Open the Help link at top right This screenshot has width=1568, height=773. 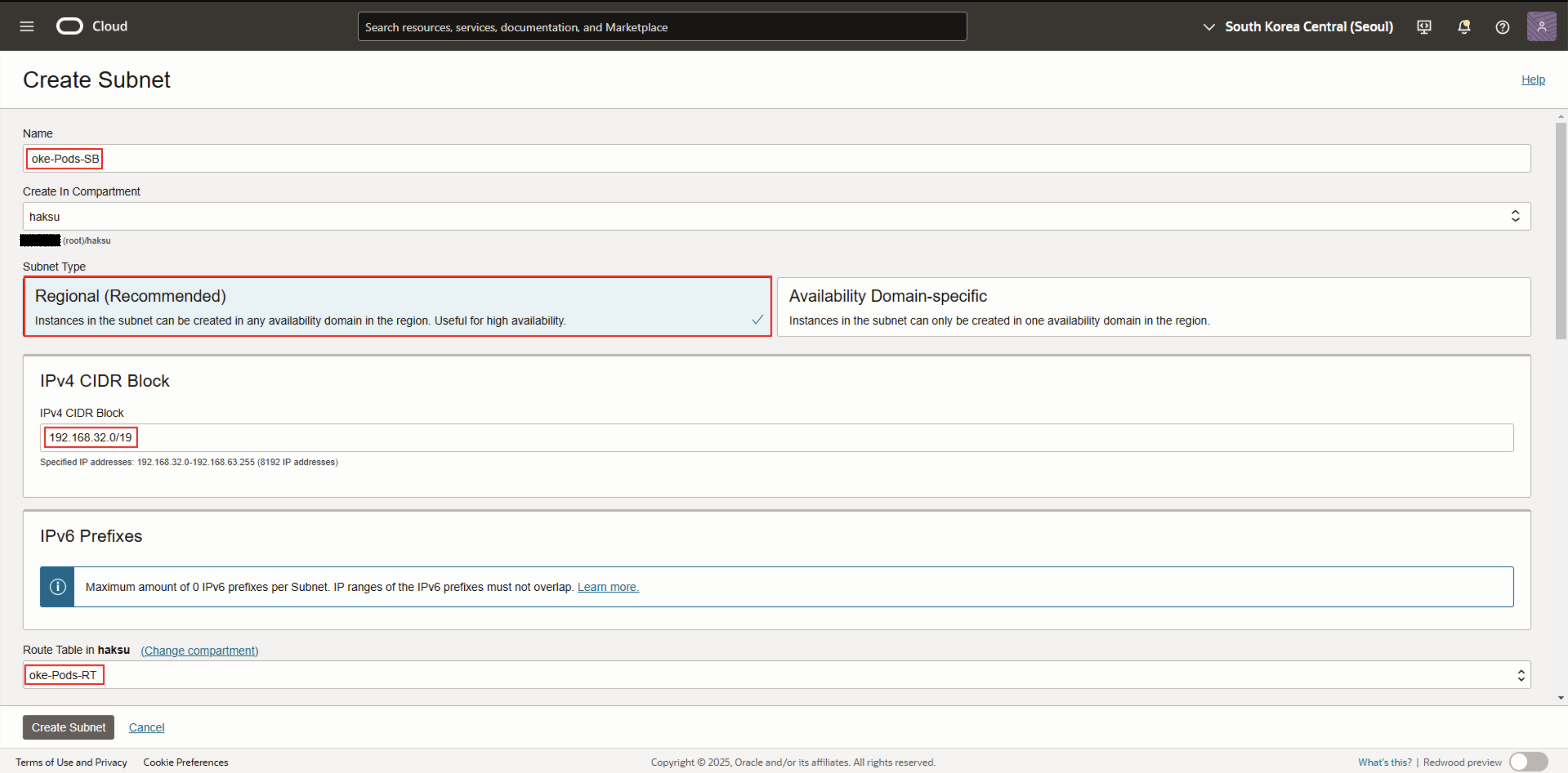click(1532, 80)
